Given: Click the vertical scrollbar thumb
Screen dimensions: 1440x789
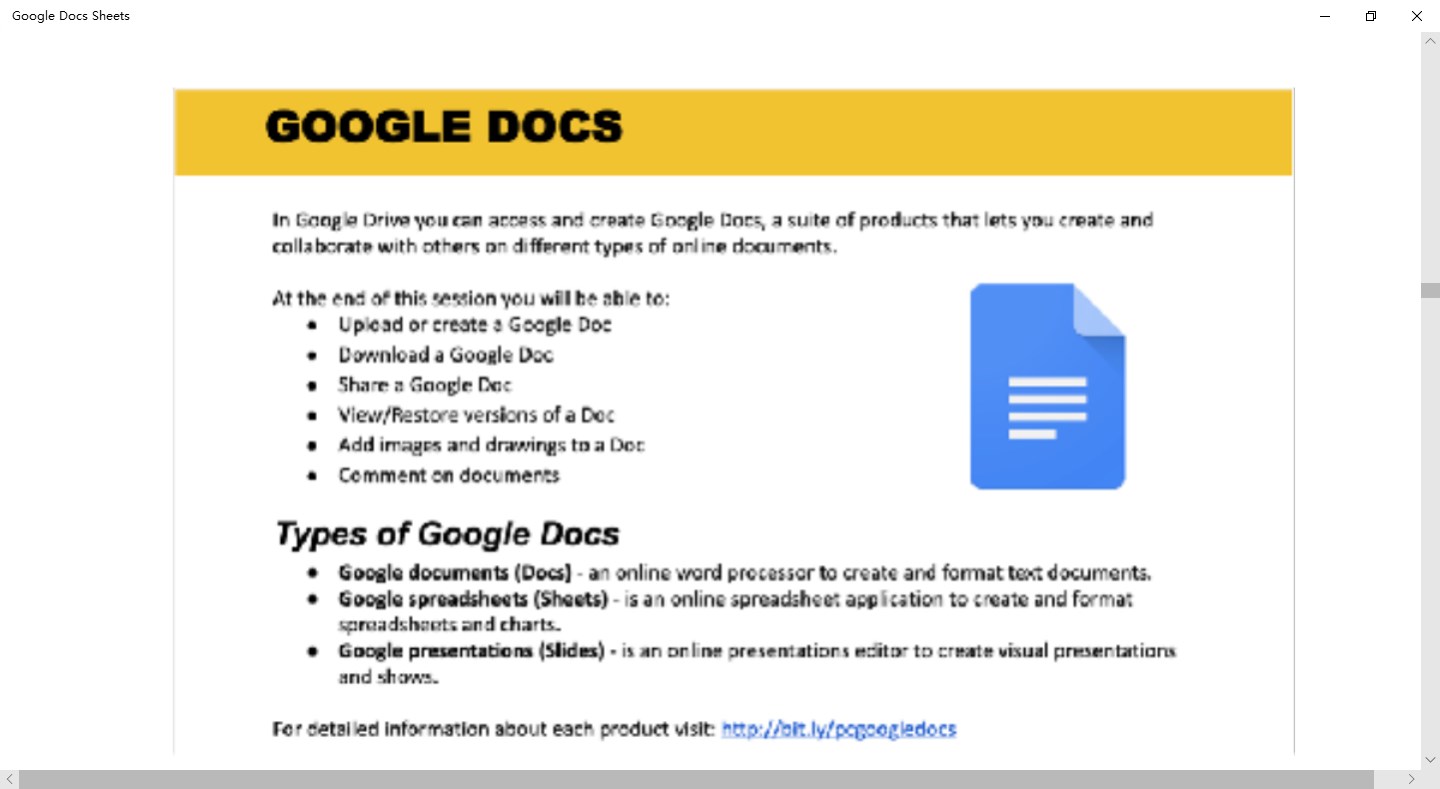Looking at the screenshot, I should (x=1430, y=290).
